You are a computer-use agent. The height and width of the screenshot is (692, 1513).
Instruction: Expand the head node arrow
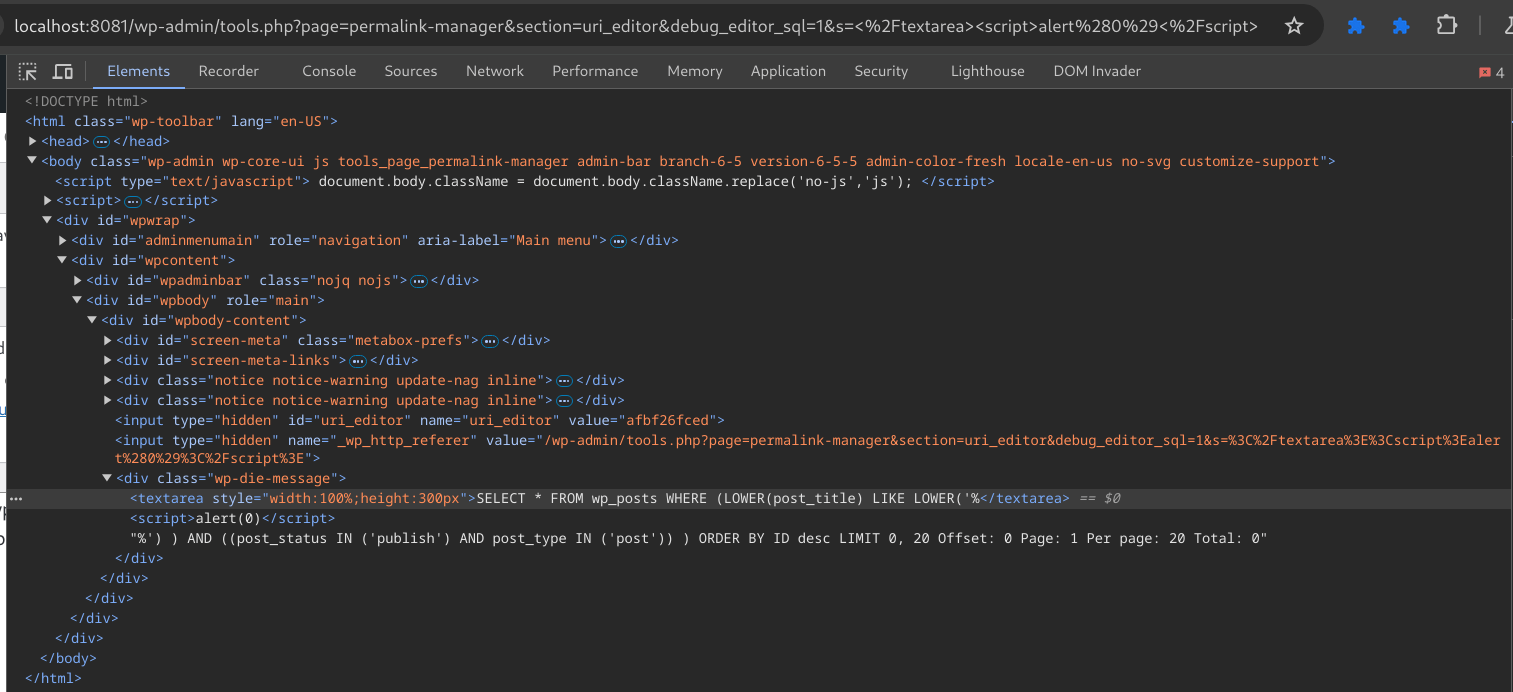tap(33, 141)
